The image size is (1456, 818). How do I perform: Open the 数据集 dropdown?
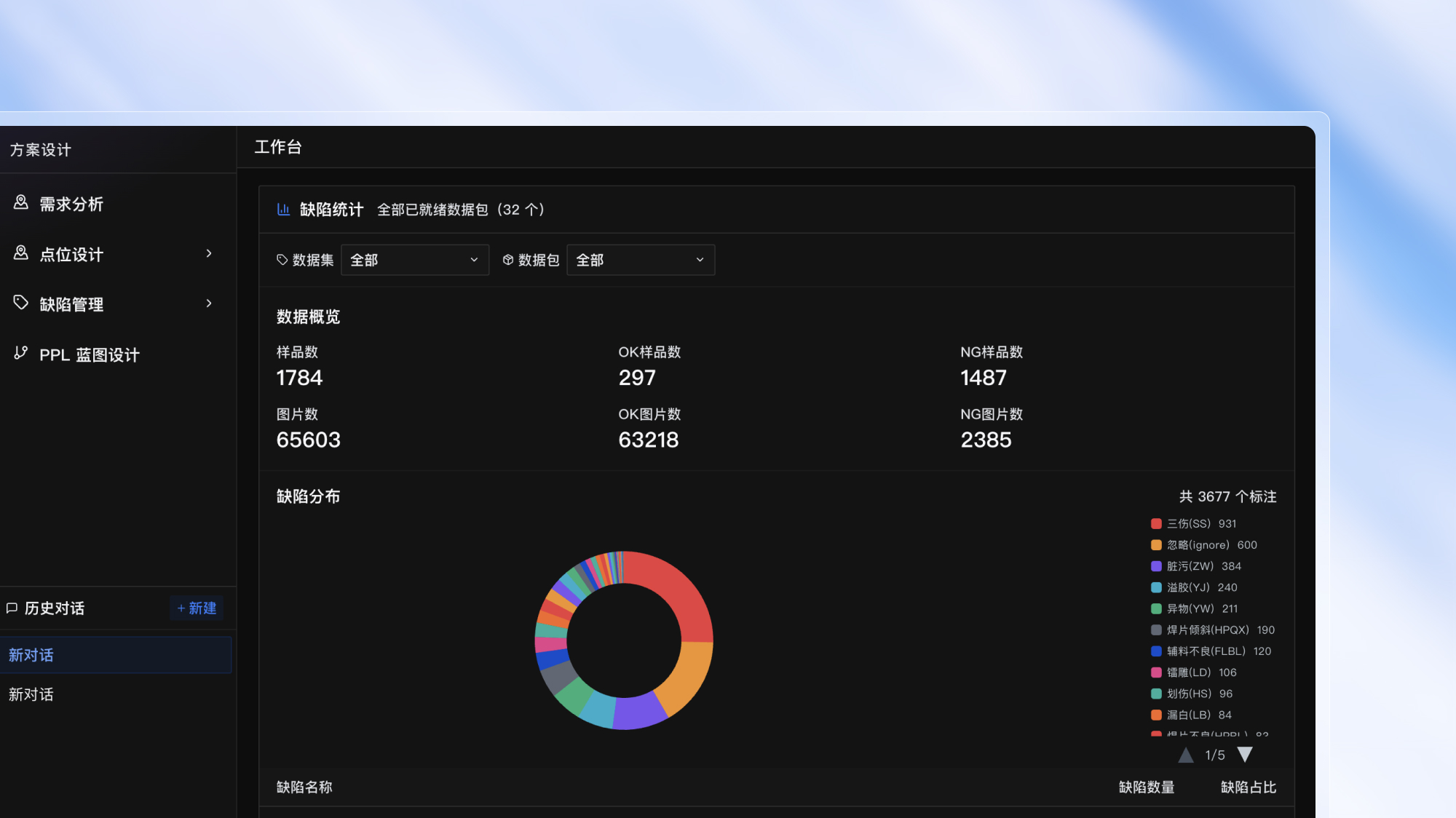415,260
